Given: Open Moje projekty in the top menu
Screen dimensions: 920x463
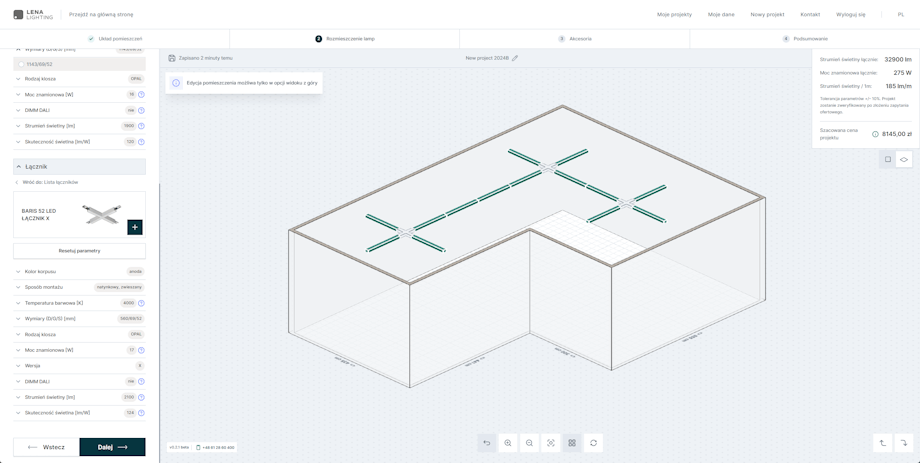Looking at the screenshot, I should [674, 15].
